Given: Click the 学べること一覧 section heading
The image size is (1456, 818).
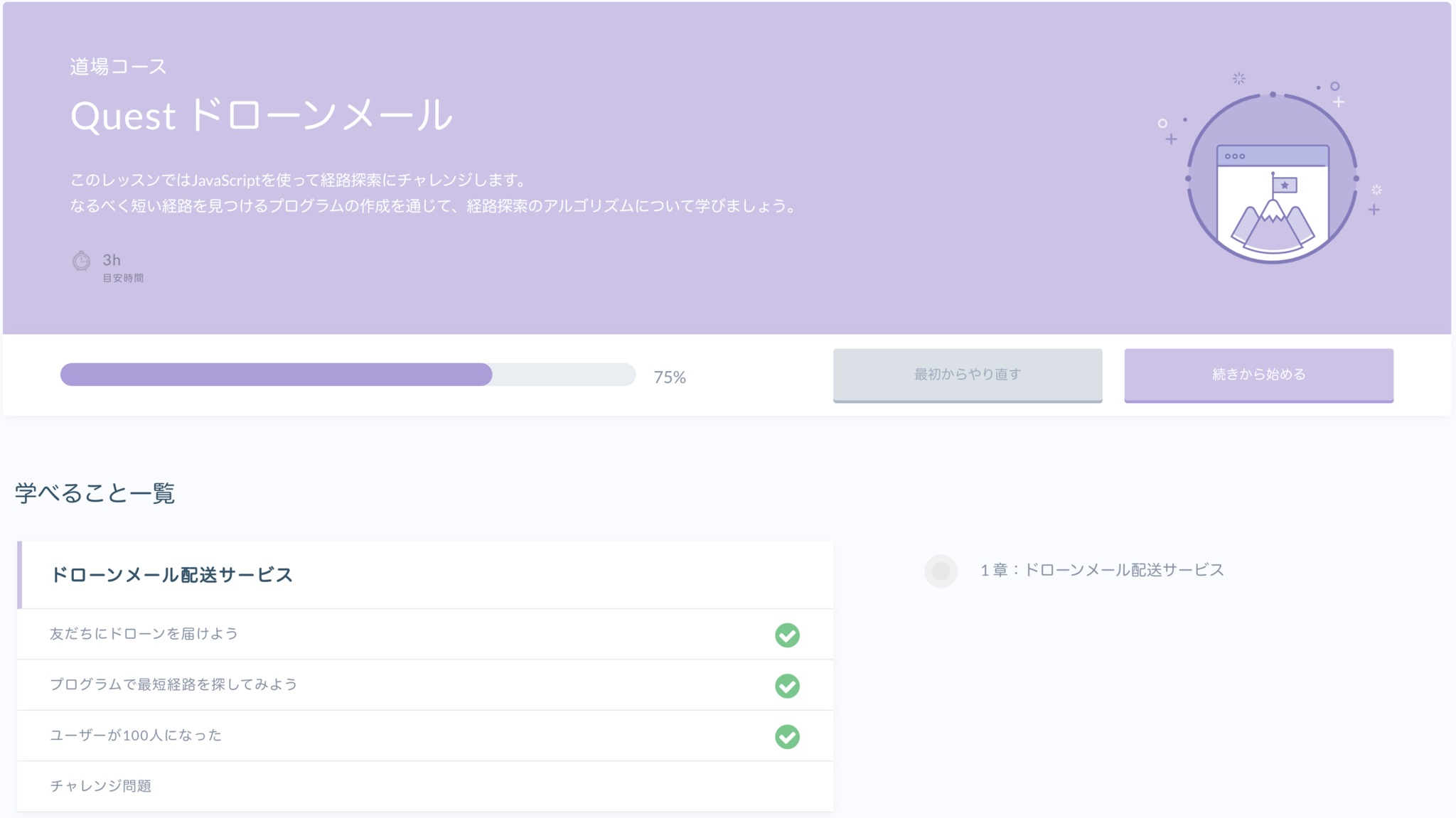Looking at the screenshot, I should tap(95, 493).
